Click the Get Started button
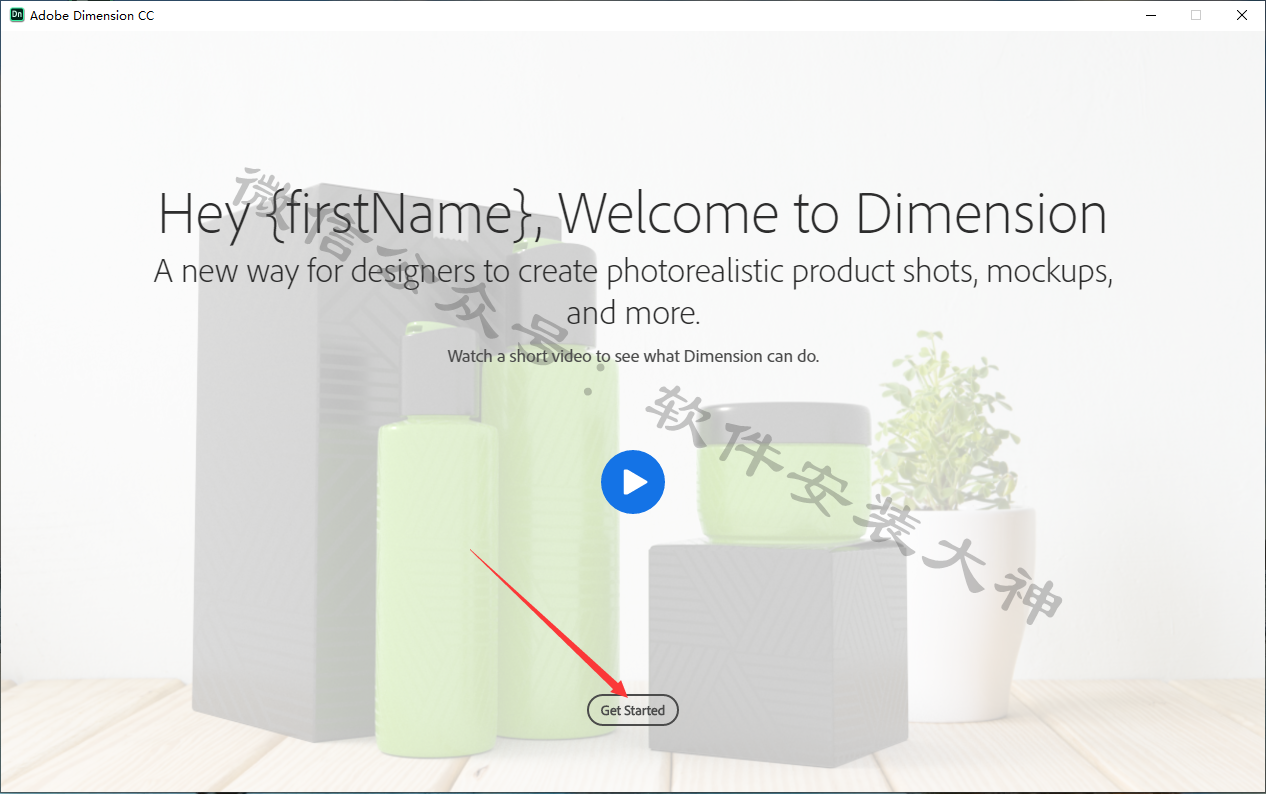Viewport: 1266px width, 794px height. (633, 710)
